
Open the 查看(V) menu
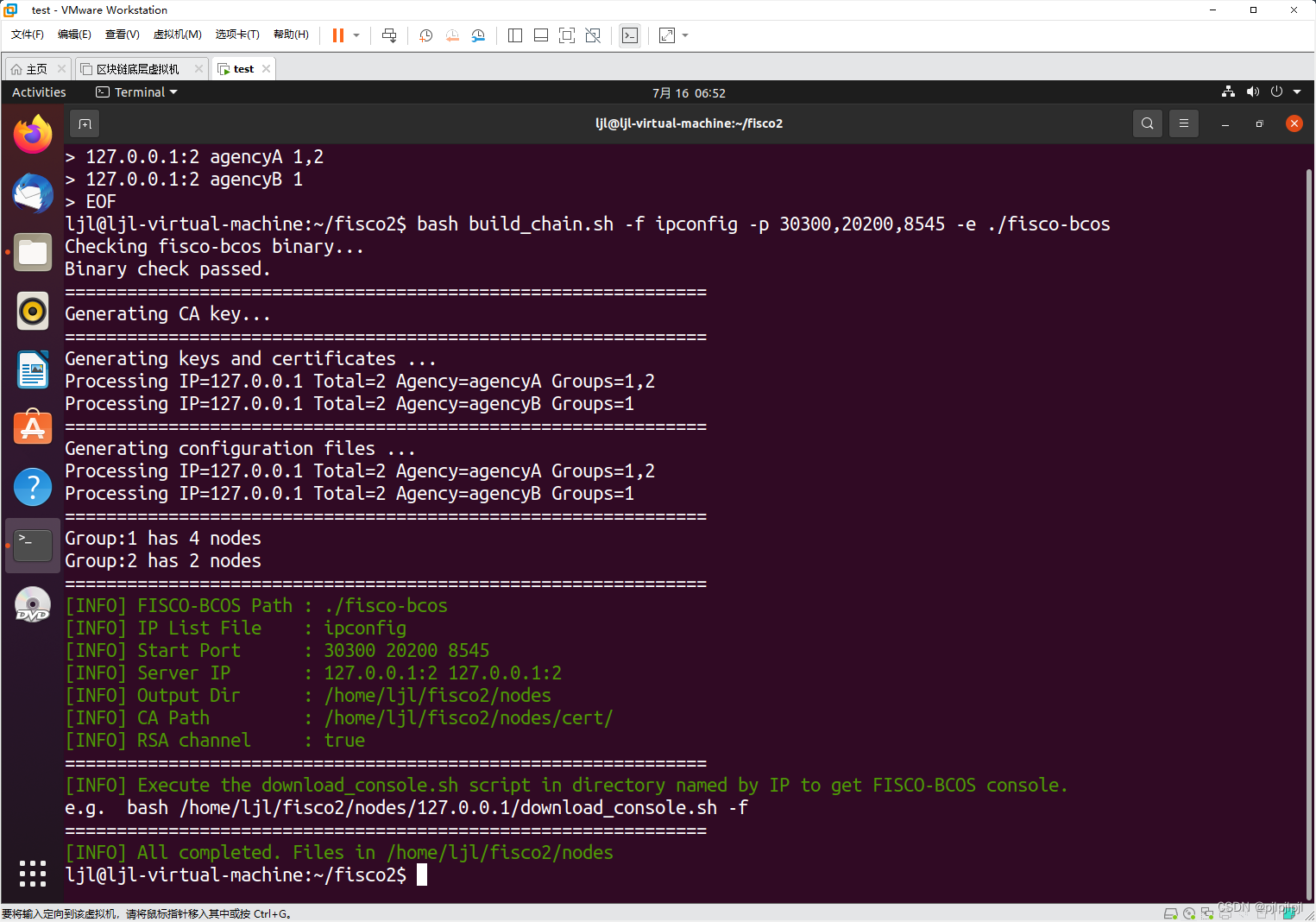(x=123, y=35)
